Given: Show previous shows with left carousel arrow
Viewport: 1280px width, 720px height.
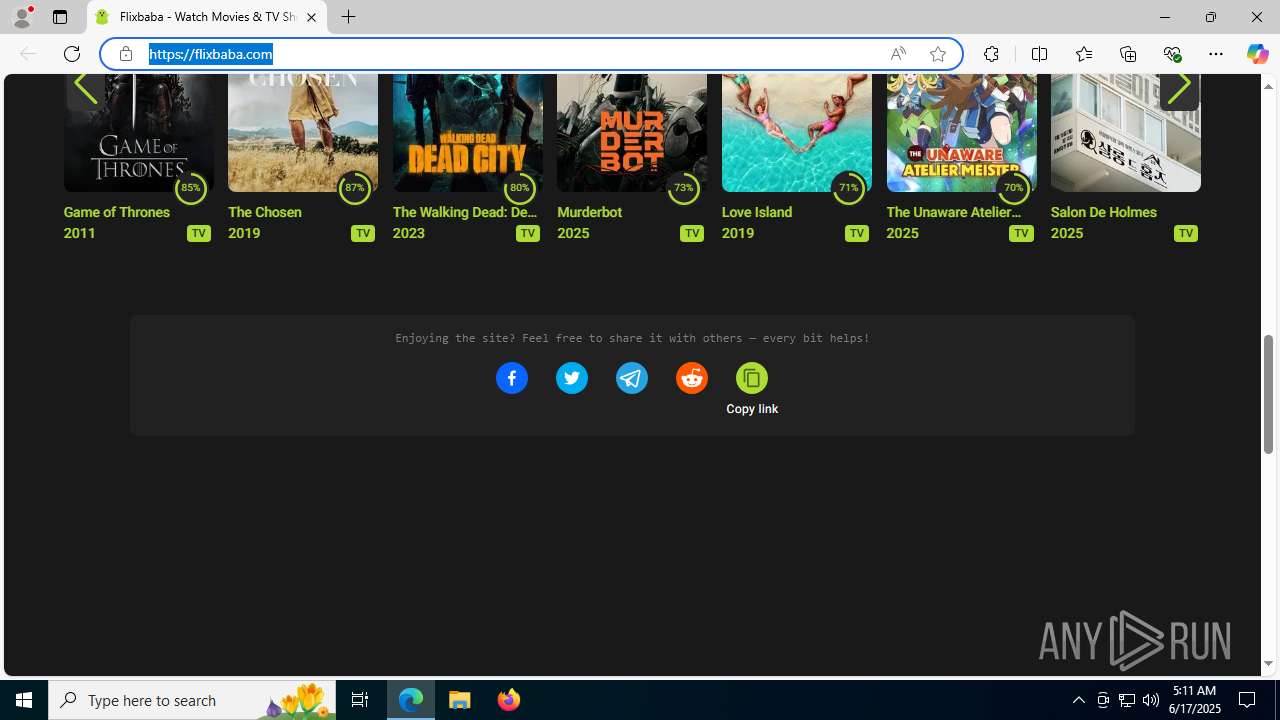Looking at the screenshot, I should pyautogui.click(x=86, y=88).
